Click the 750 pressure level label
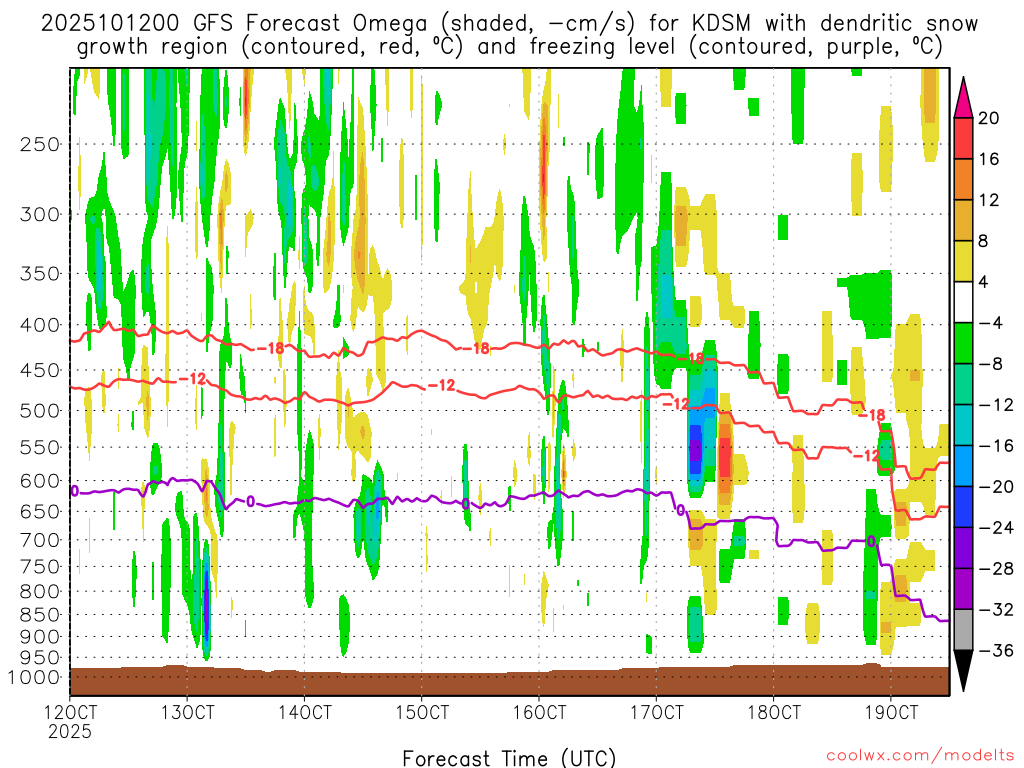The height and width of the screenshot is (768, 1024). click(x=40, y=567)
